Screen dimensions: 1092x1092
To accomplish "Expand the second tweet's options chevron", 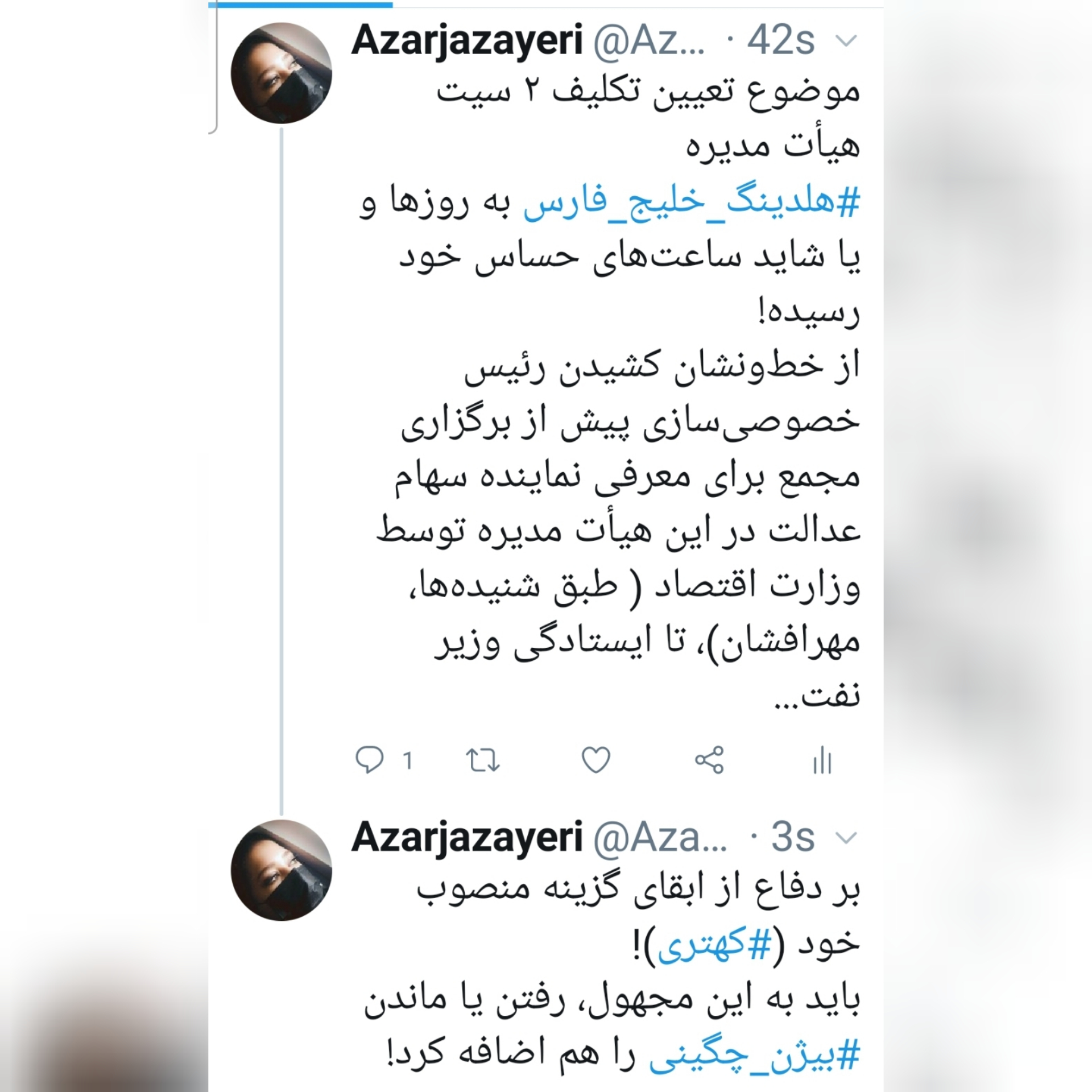I will (847, 838).
